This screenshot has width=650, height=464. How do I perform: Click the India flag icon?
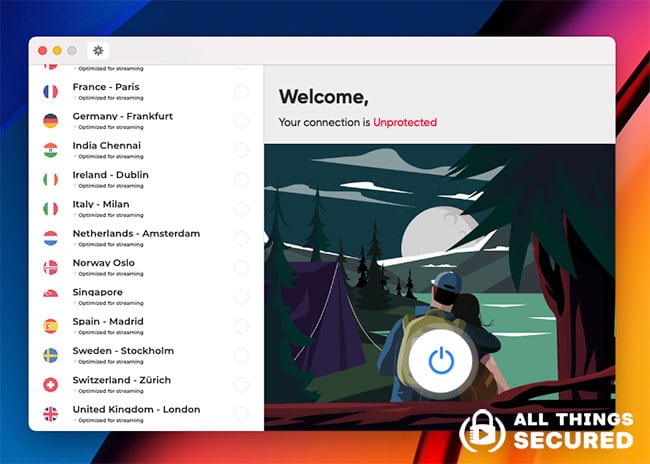(51, 150)
